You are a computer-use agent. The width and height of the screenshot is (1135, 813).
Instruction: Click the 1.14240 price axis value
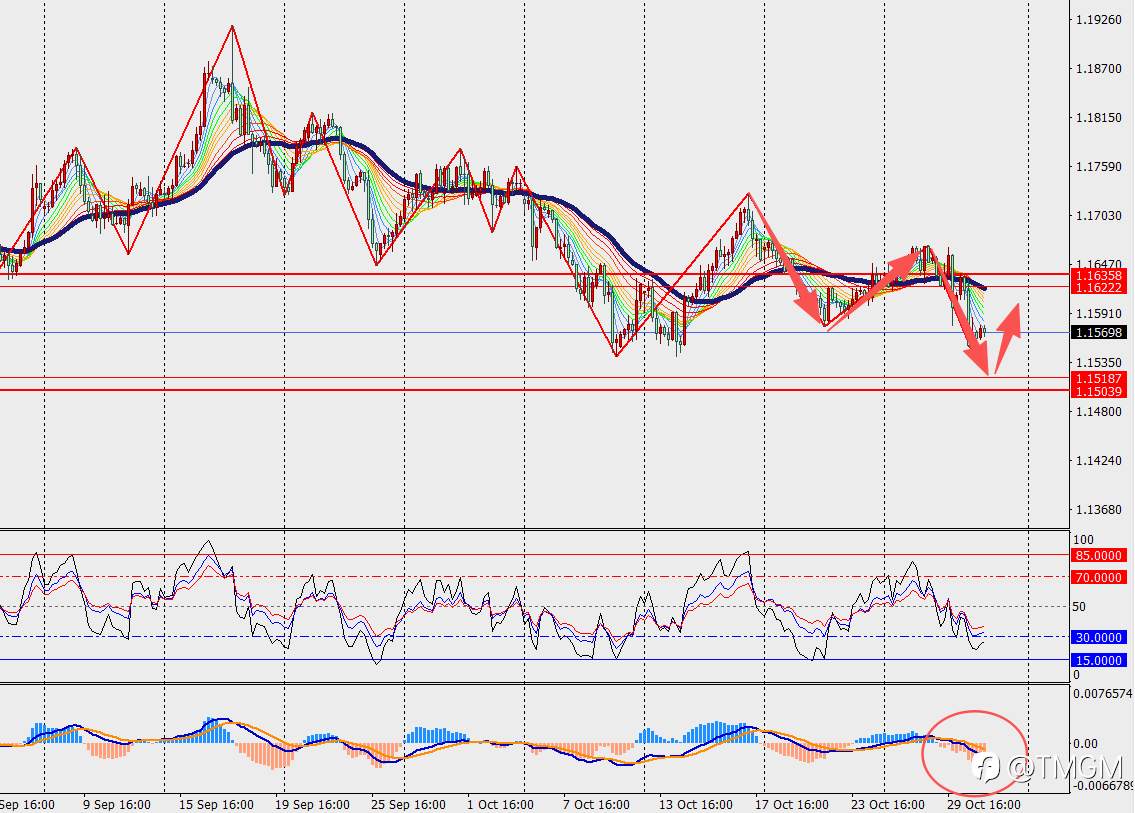(1098, 460)
